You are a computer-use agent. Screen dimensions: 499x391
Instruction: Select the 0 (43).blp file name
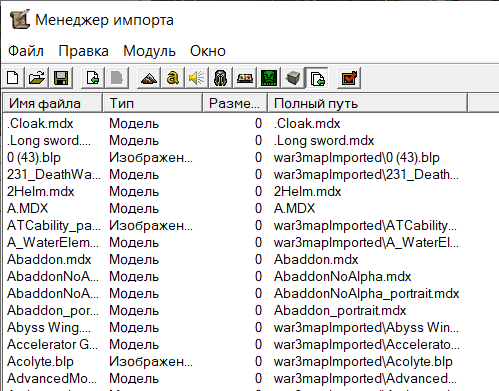point(34,158)
